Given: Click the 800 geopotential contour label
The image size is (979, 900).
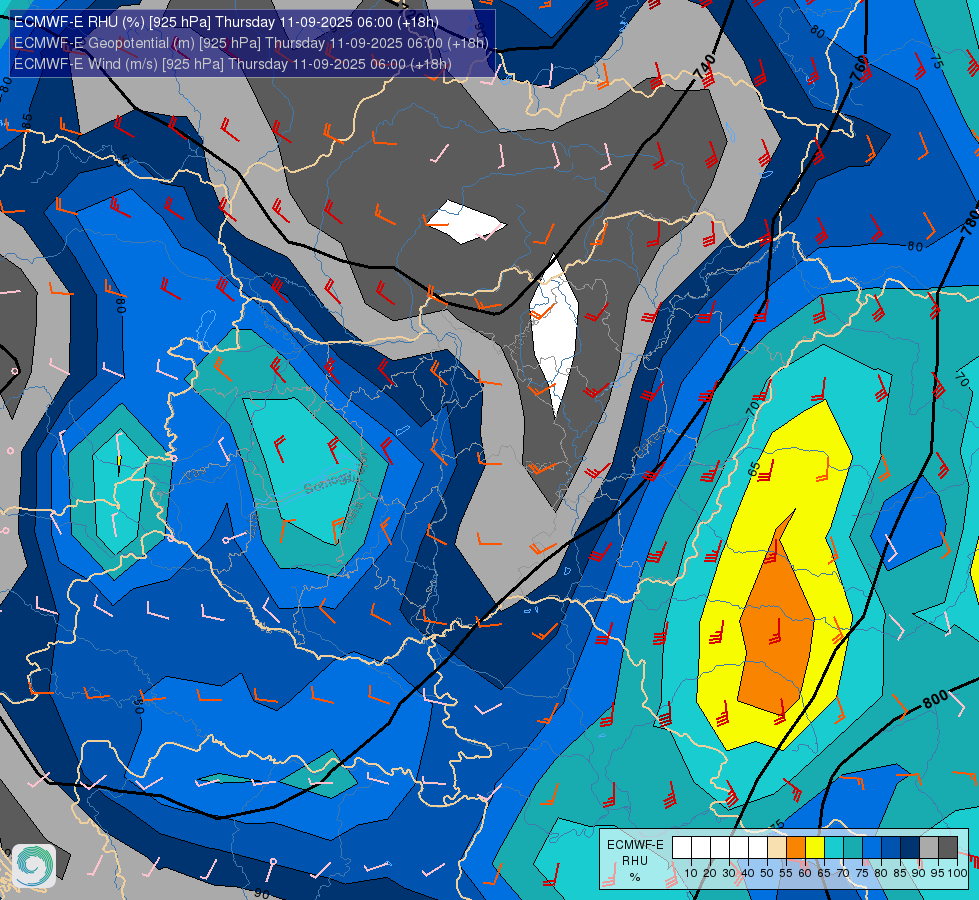Looking at the screenshot, I should (935, 700).
